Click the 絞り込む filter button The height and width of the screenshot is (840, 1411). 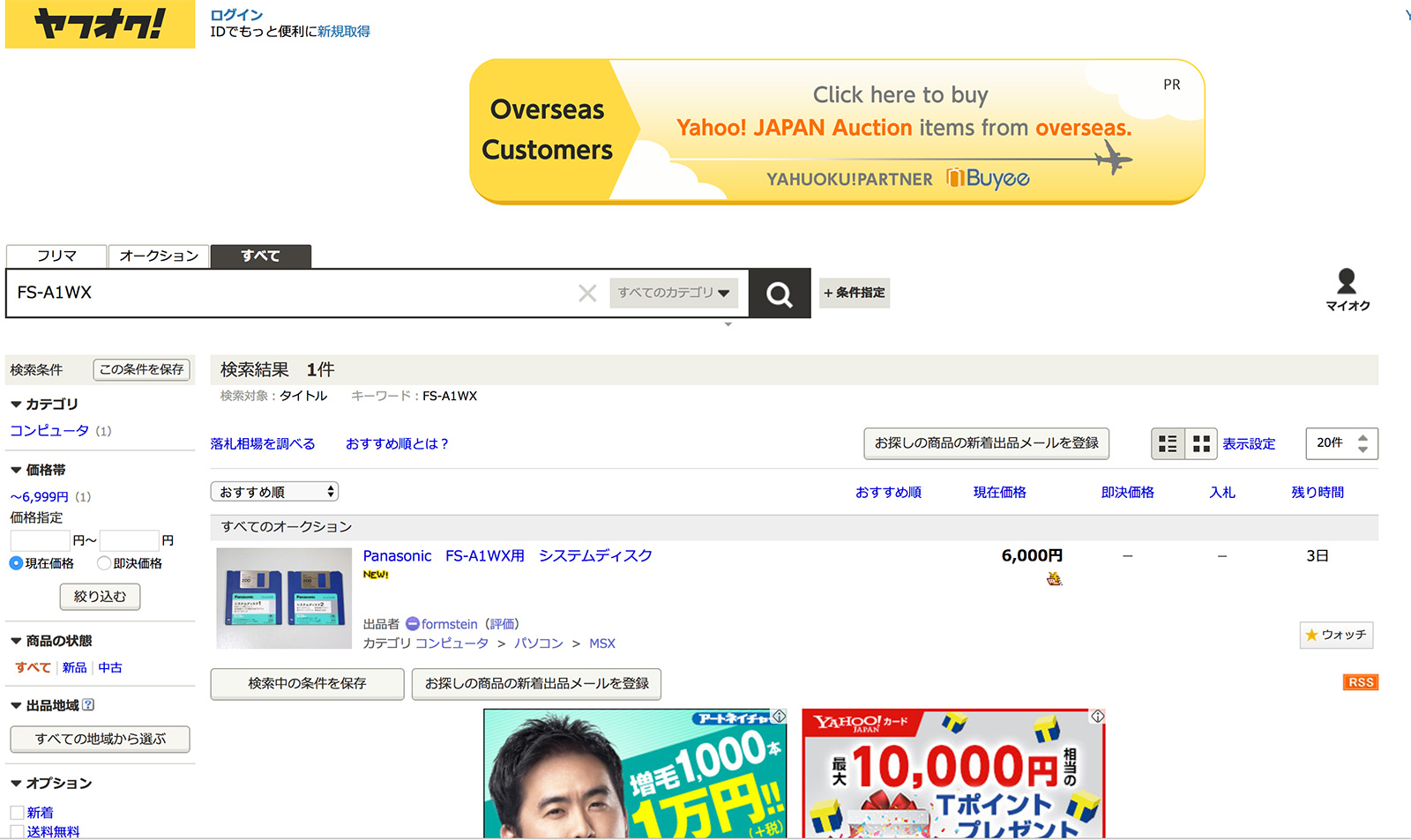pos(100,597)
